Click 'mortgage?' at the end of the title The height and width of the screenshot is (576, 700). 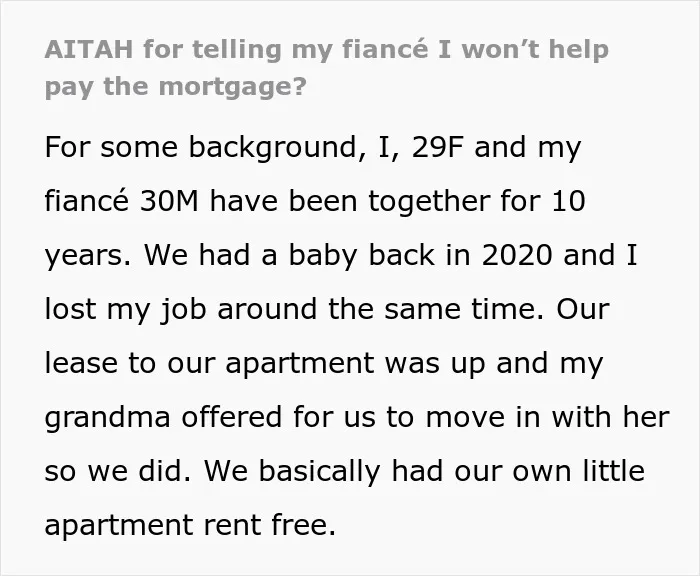pyautogui.click(x=233, y=87)
